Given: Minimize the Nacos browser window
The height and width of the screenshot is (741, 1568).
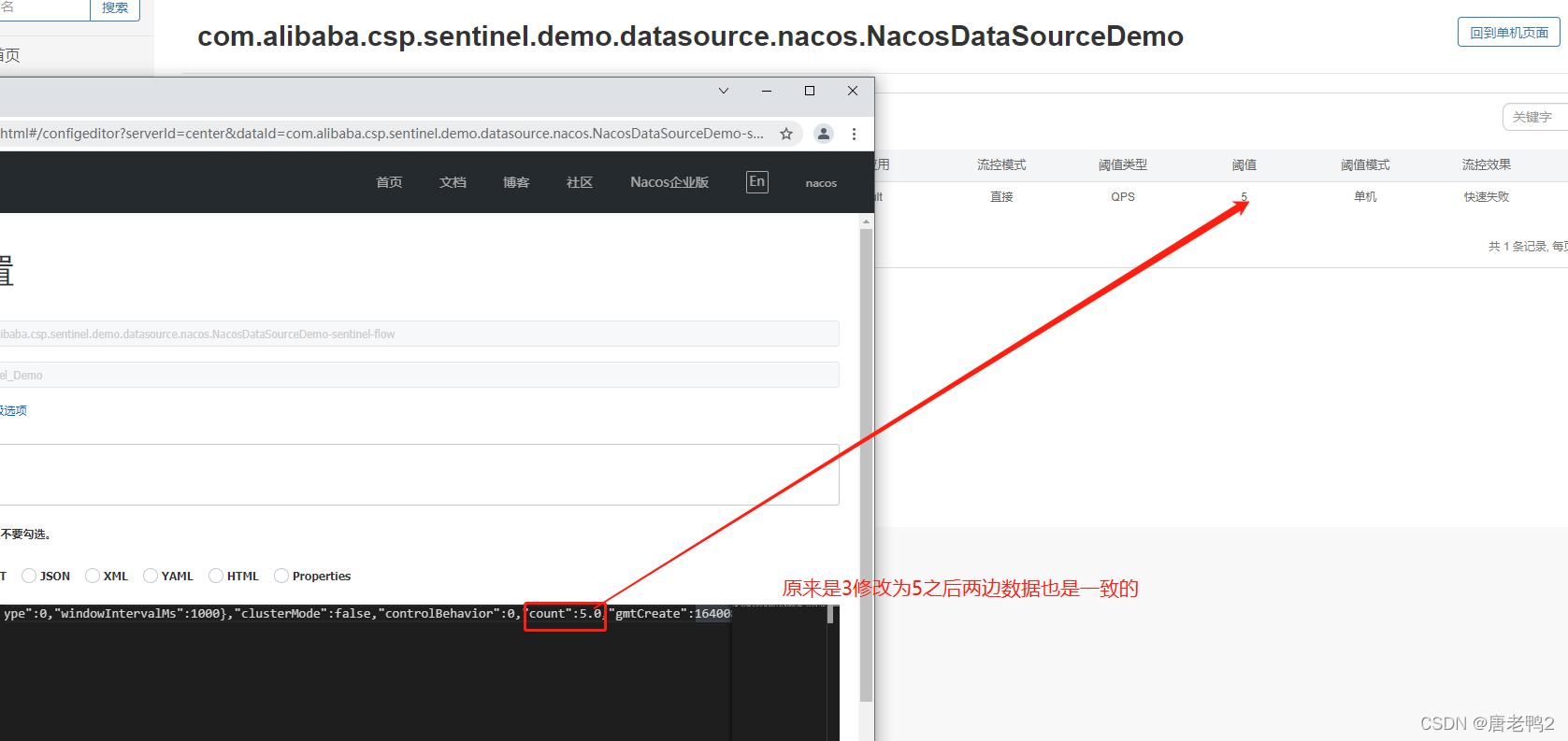Looking at the screenshot, I should point(767,91).
